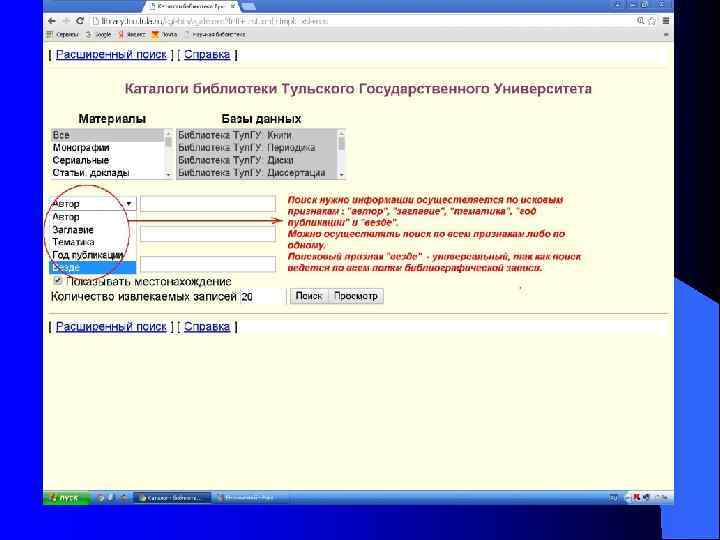Bookmark the page with the star icon

(x=652, y=21)
